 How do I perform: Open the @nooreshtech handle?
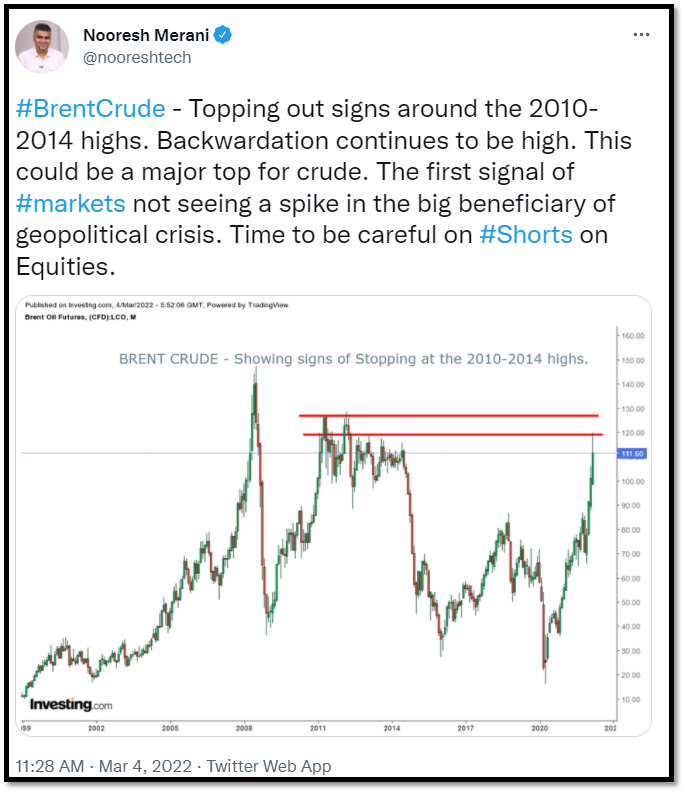[137, 58]
